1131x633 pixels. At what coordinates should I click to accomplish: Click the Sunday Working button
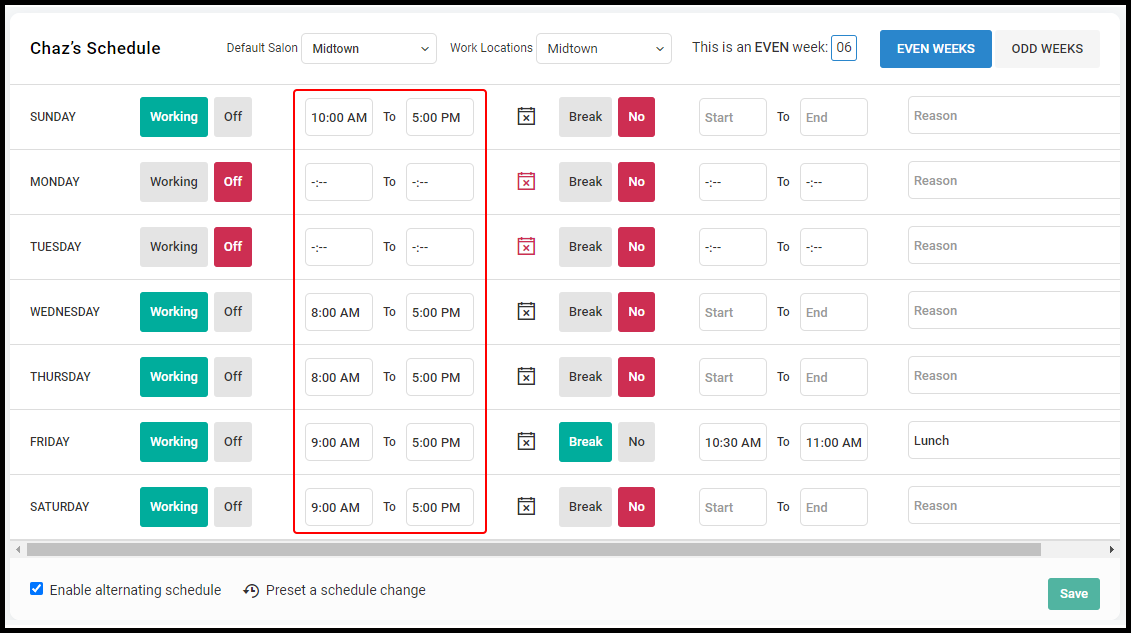pyautogui.click(x=174, y=117)
